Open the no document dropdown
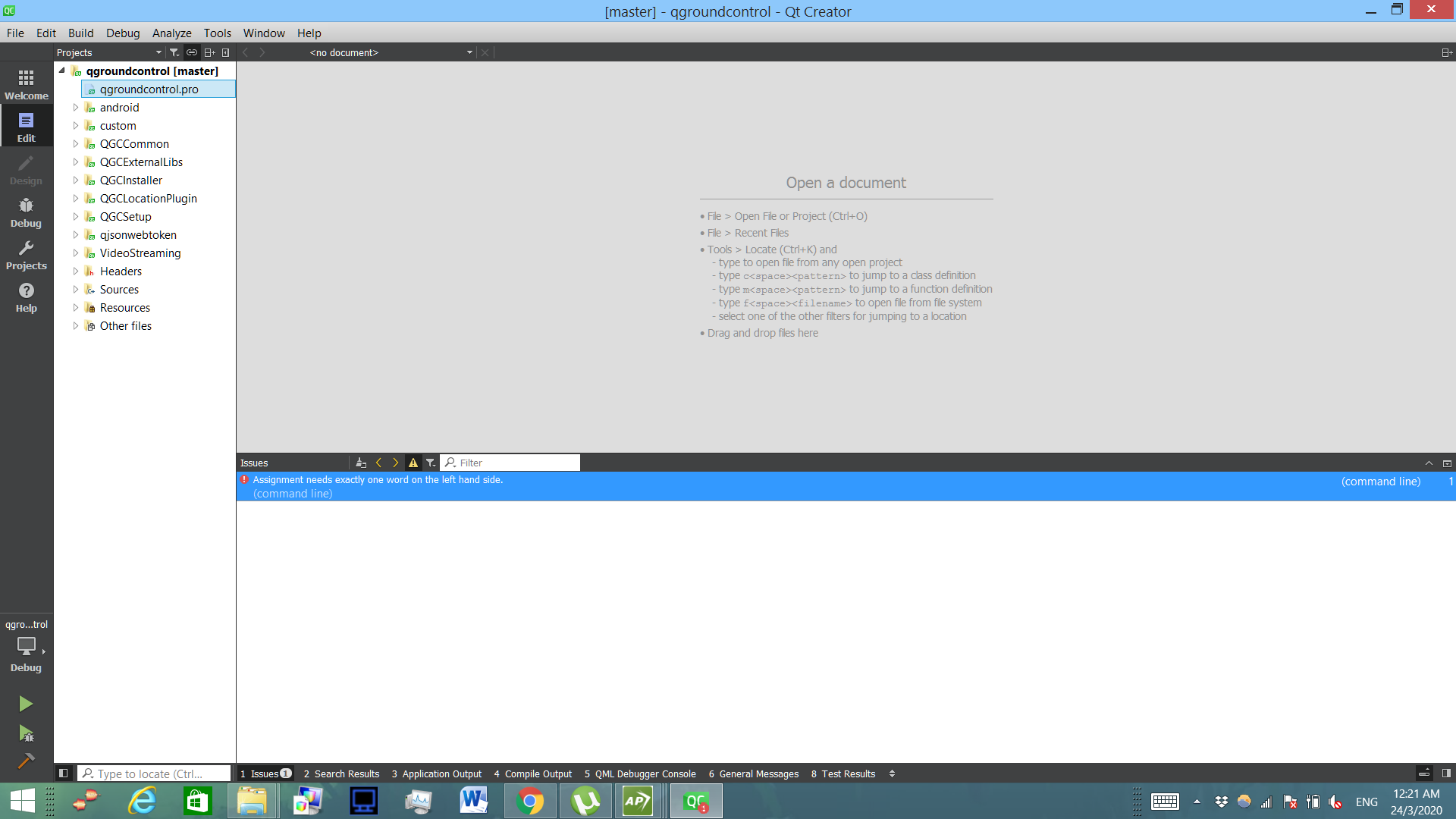This screenshot has height=819, width=1456. (x=391, y=52)
